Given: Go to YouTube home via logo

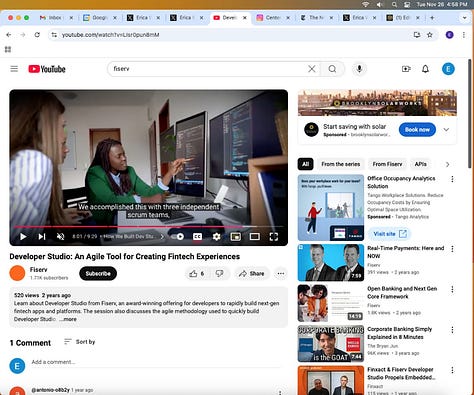Looking at the screenshot, I should 47,69.
